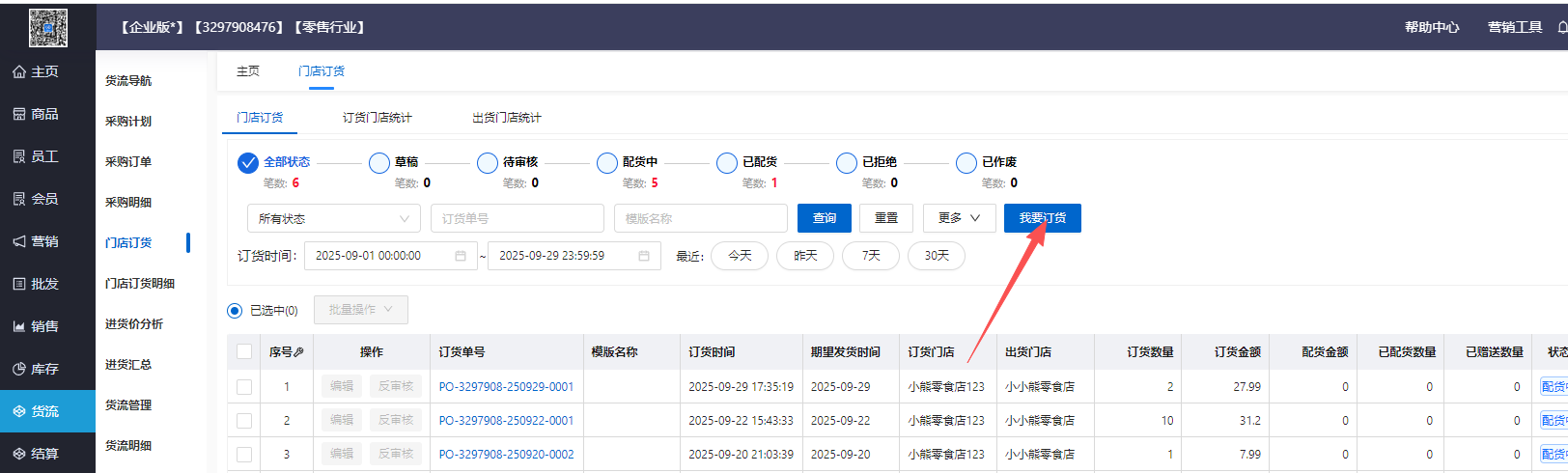Open calendar icon in start date field

(x=461, y=256)
